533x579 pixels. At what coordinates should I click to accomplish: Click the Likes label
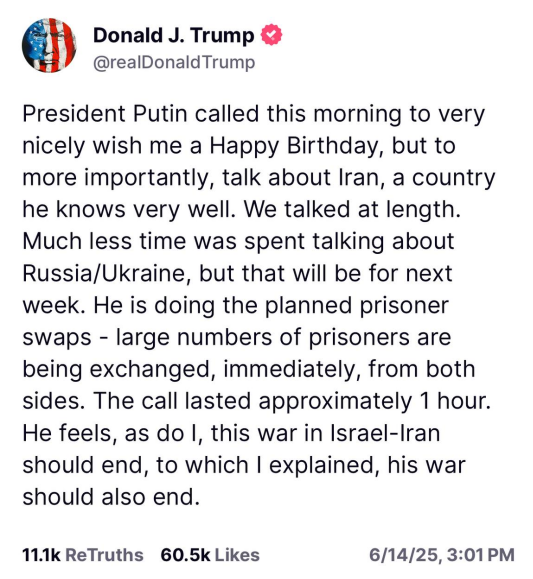[x=237, y=555]
